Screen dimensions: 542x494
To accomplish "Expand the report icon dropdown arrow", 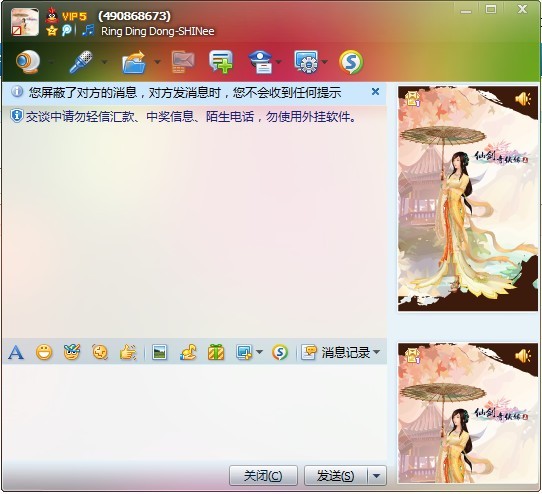I will pos(279,62).
